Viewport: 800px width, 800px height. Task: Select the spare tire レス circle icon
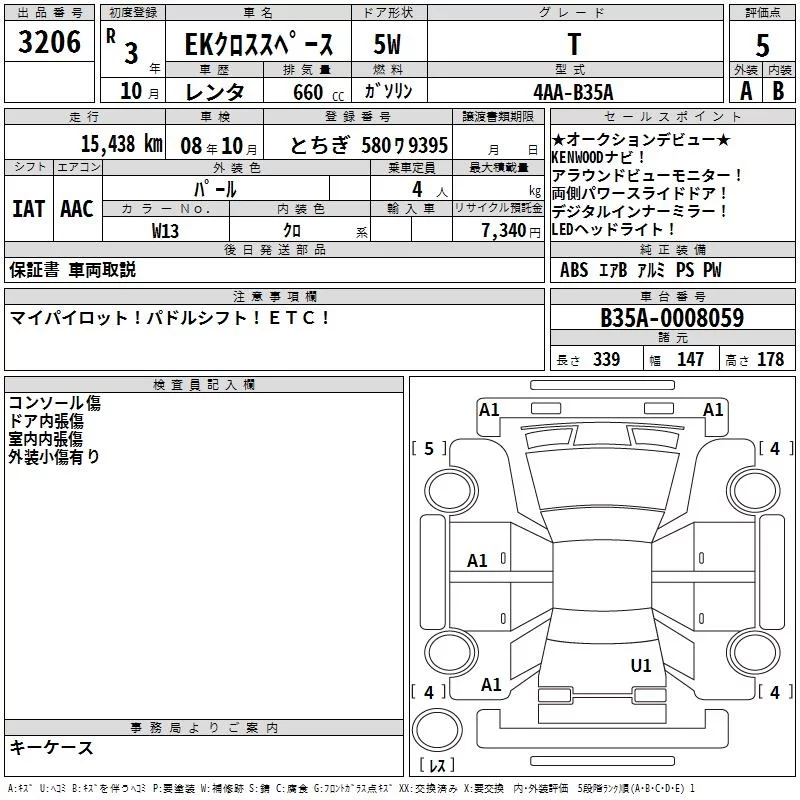pyautogui.click(x=437, y=730)
